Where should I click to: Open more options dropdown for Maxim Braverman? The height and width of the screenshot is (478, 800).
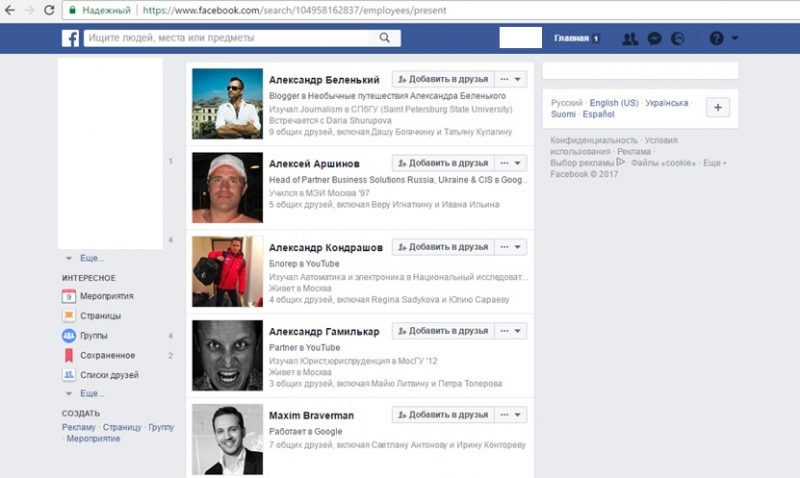pos(511,415)
